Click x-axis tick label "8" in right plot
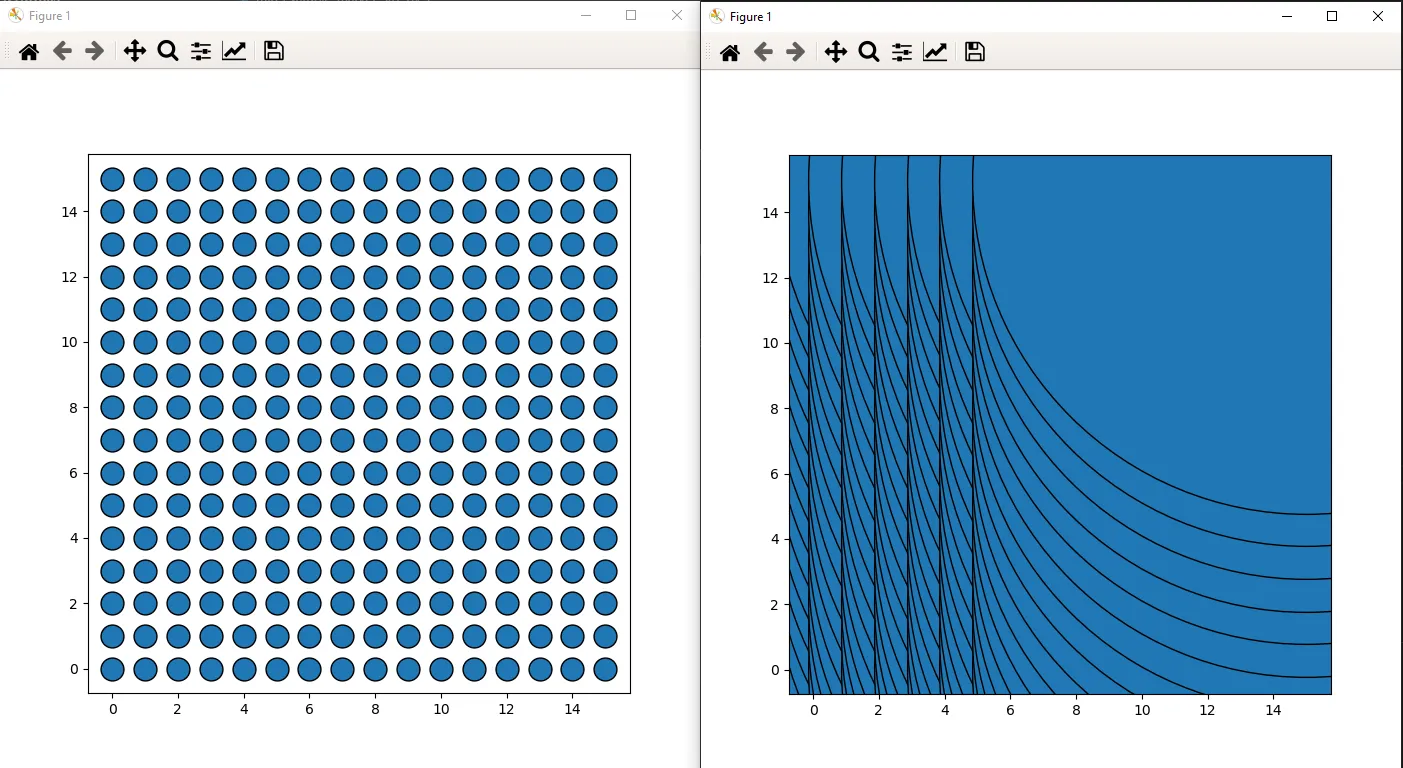This screenshot has width=1403, height=768. (x=1076, y=710)
